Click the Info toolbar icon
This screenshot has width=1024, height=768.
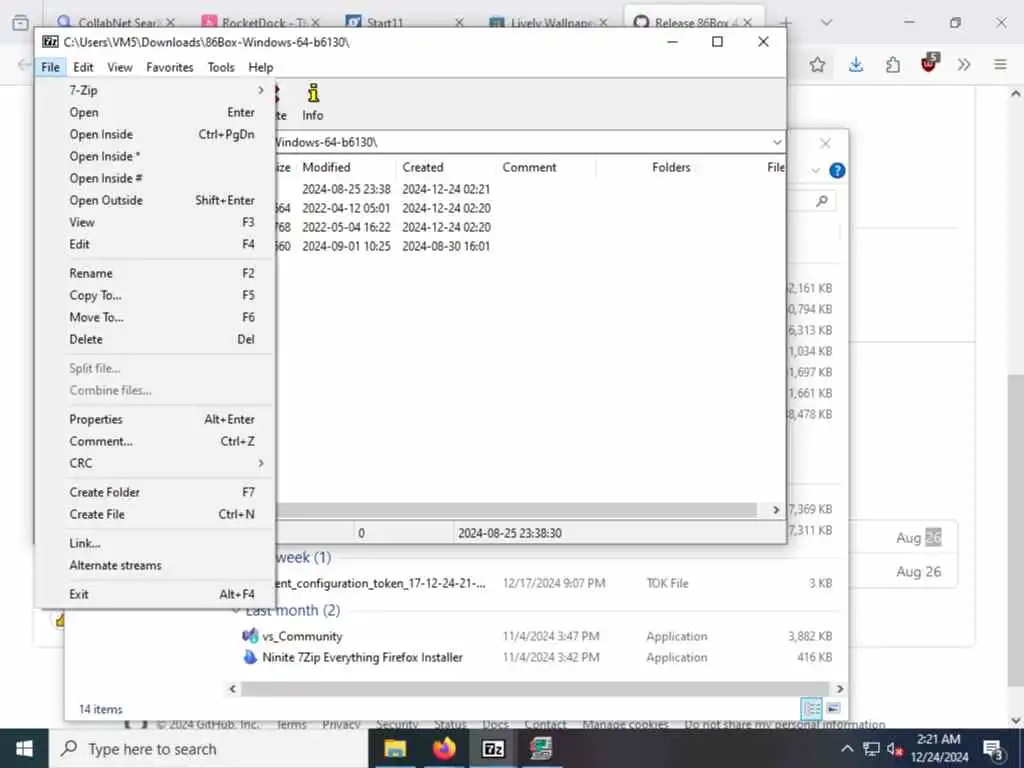pos(313,102)
